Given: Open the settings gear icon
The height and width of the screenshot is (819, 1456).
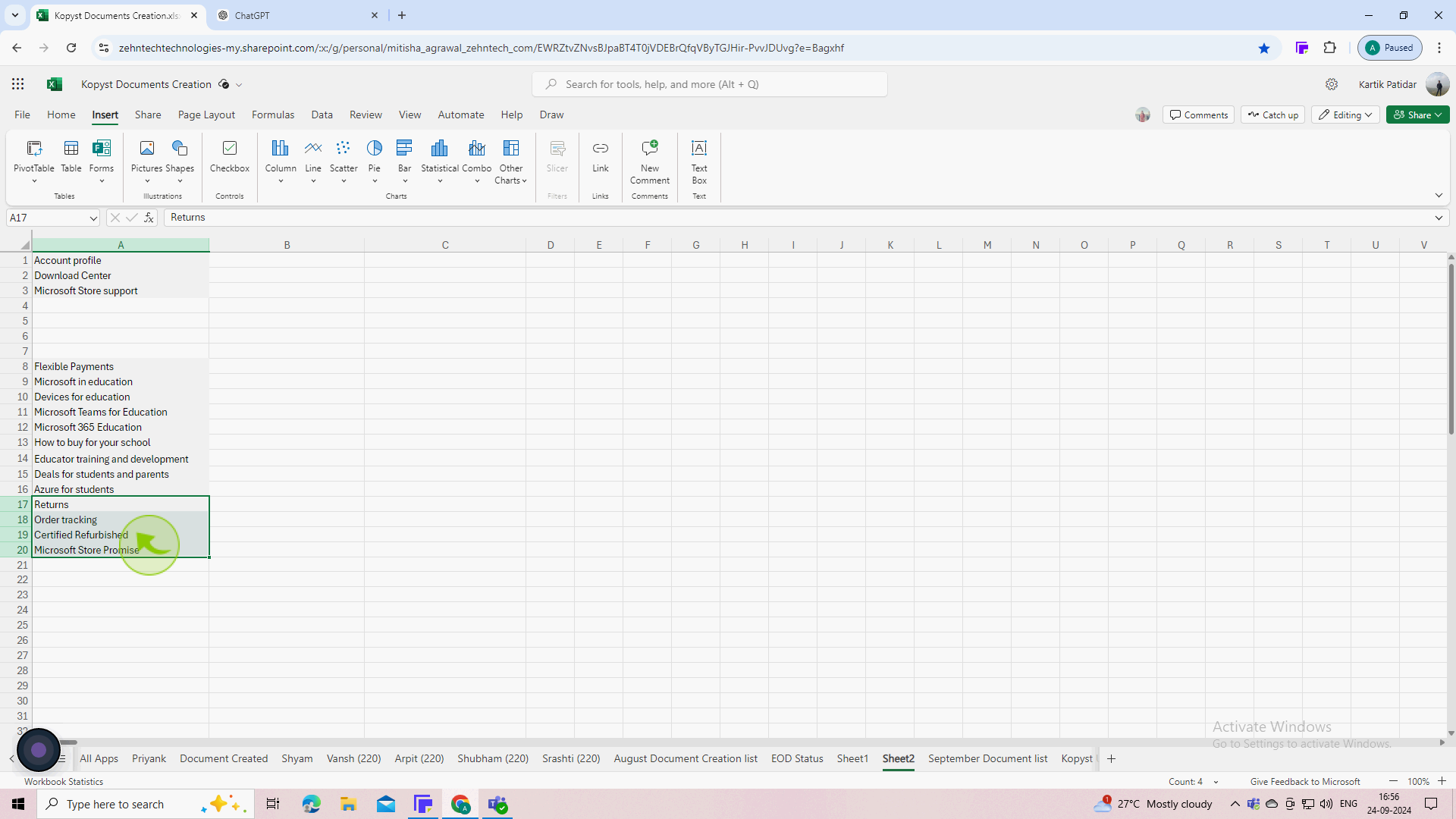Looking at the screenshot, I should (1332, 84).
